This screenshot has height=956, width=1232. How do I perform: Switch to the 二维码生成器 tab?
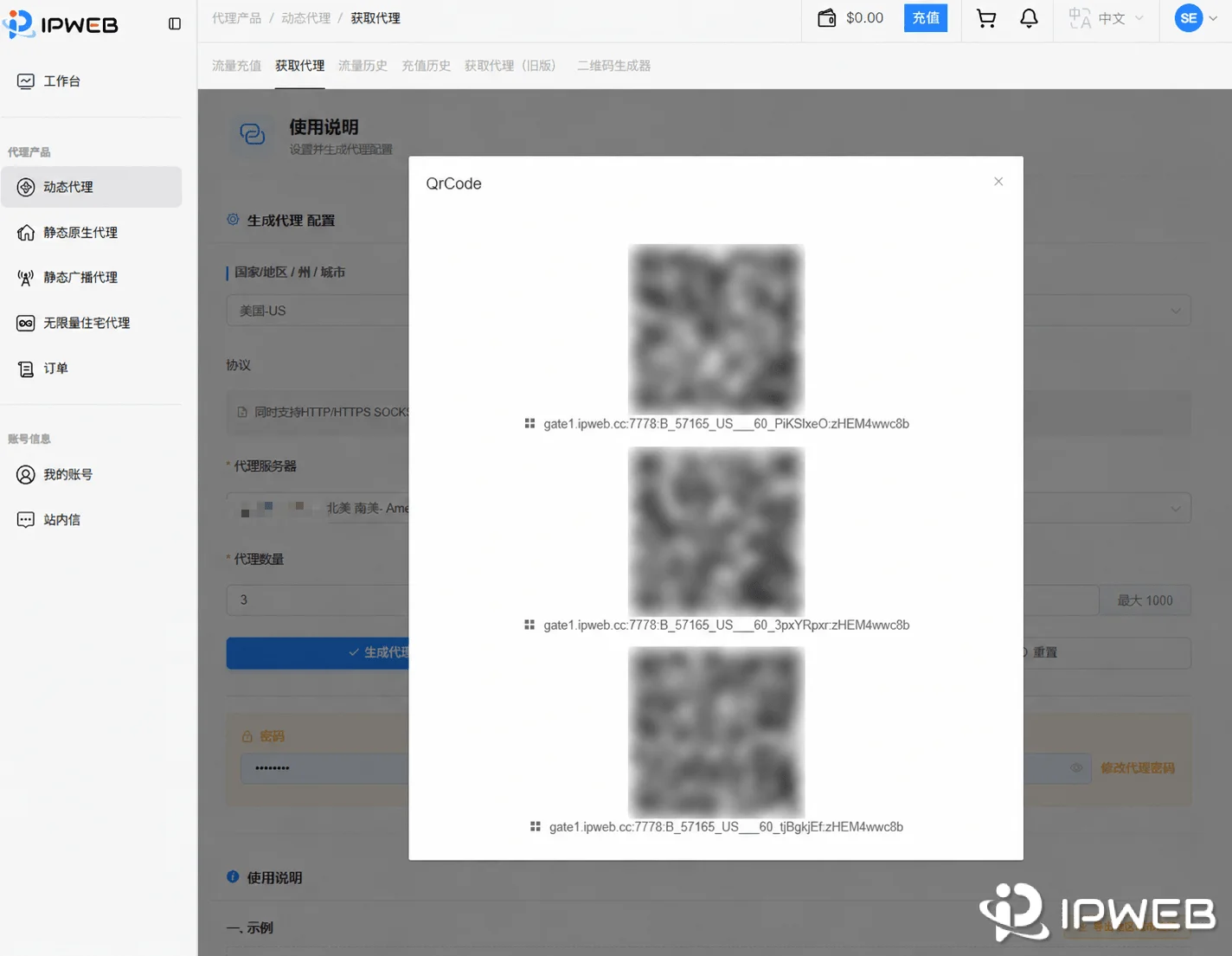tap(614, 66)
